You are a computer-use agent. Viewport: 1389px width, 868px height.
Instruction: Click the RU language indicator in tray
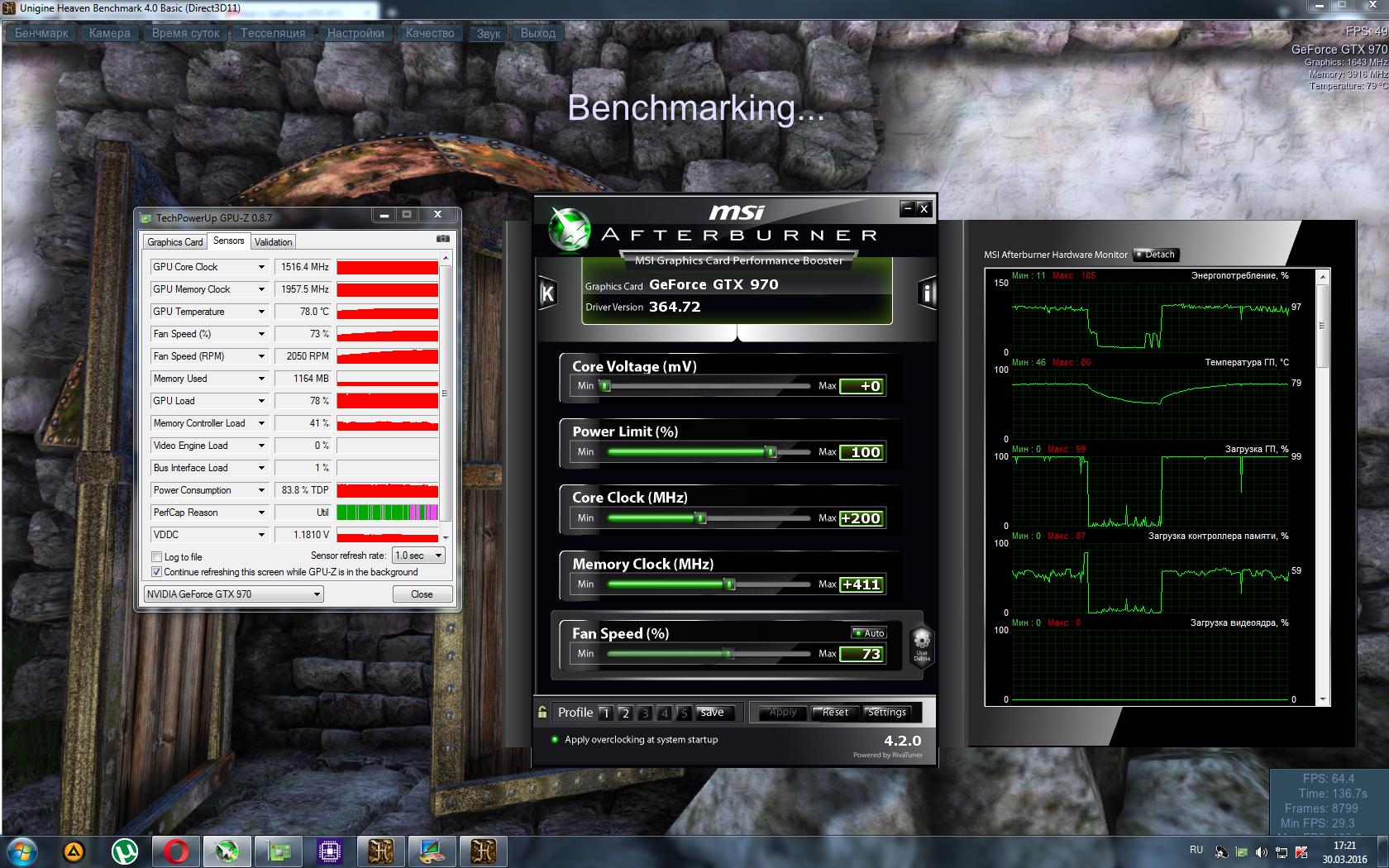pyautogui.click(x=1196, y=850)
